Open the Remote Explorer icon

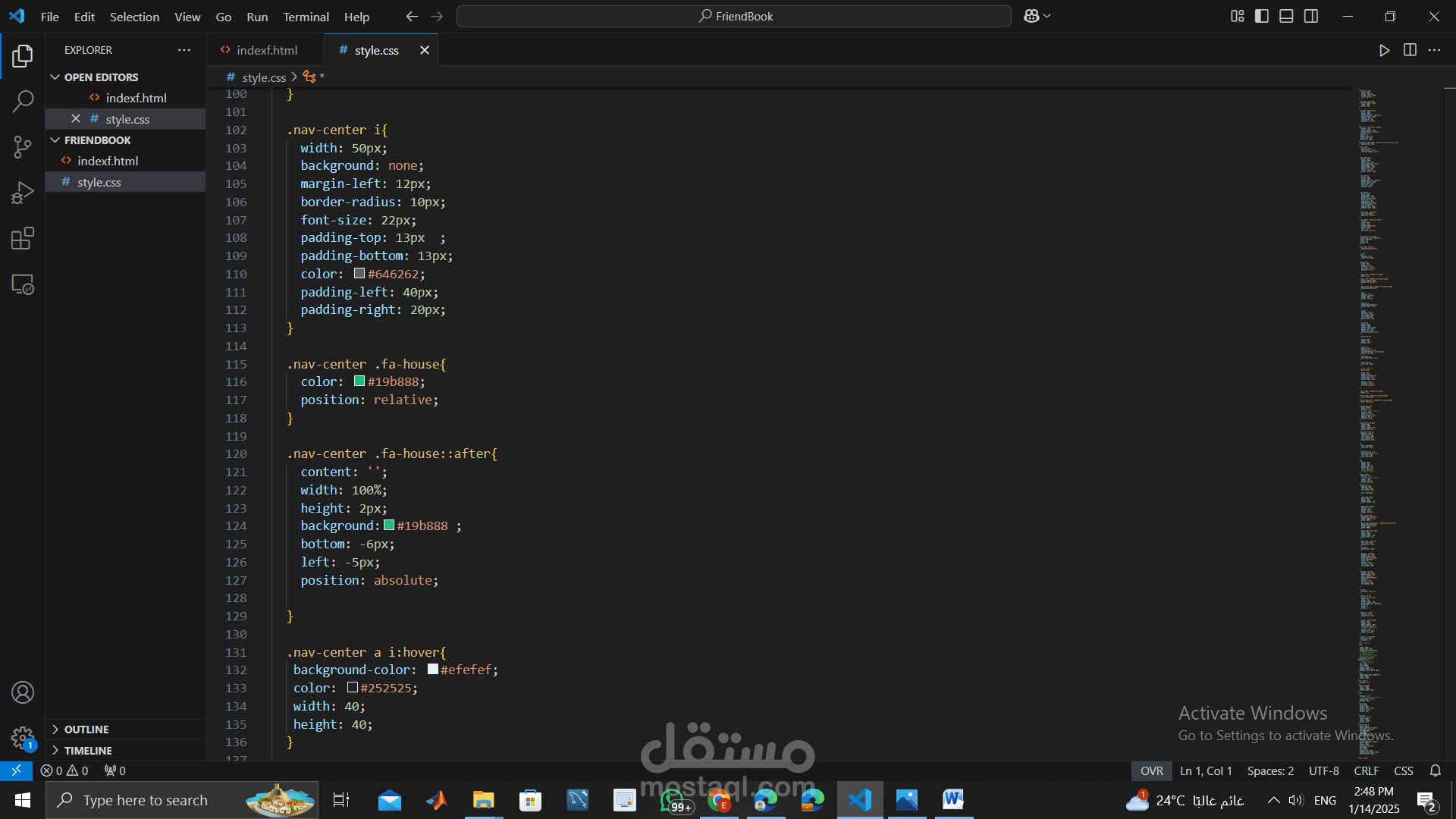23,284
